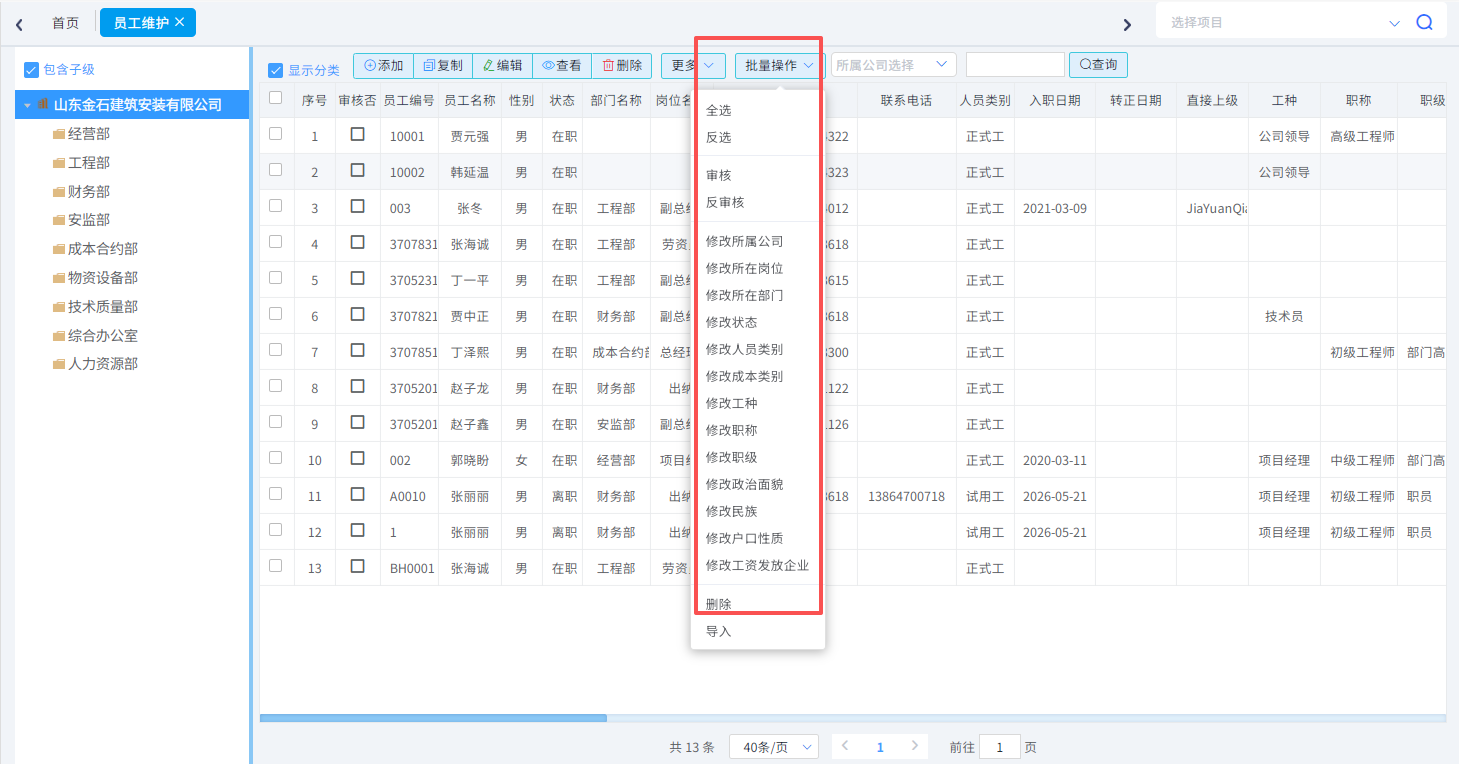Click the 查看 view toolbar button
This screenshot has height=764, width=1459.
(562, 66)
